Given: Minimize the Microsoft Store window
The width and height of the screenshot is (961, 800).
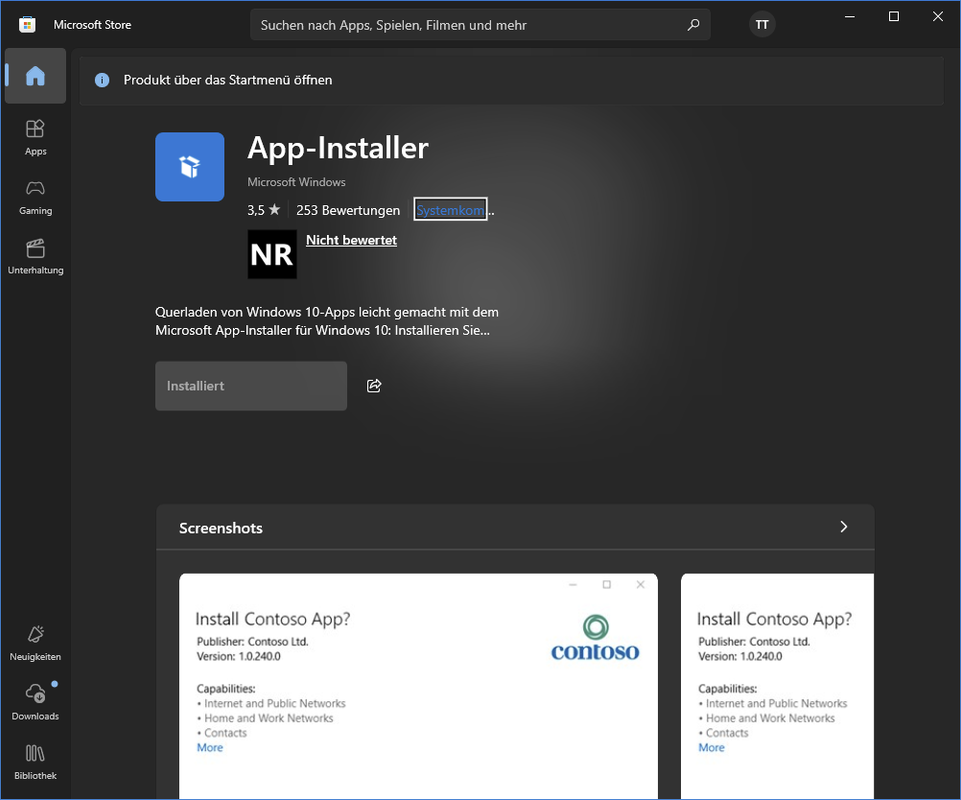Looking at the screenshot, I should (x=849, y=17).
